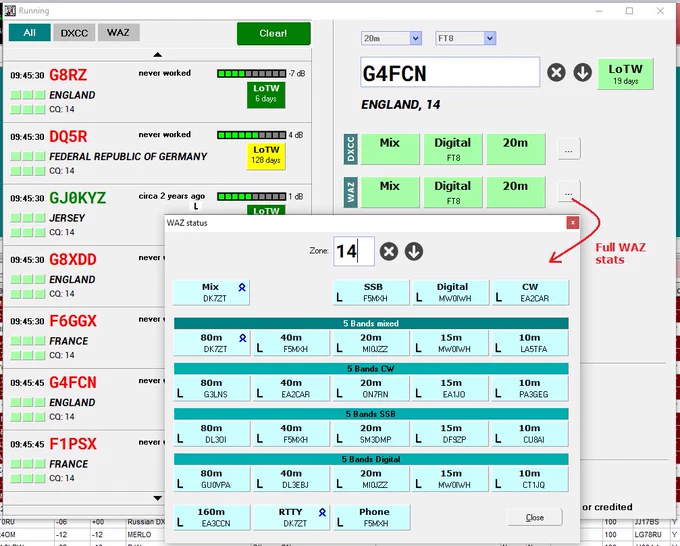
Task: Click the award ribbon icon on Mix DK7ZT
Action: click(x=242, y=287)
